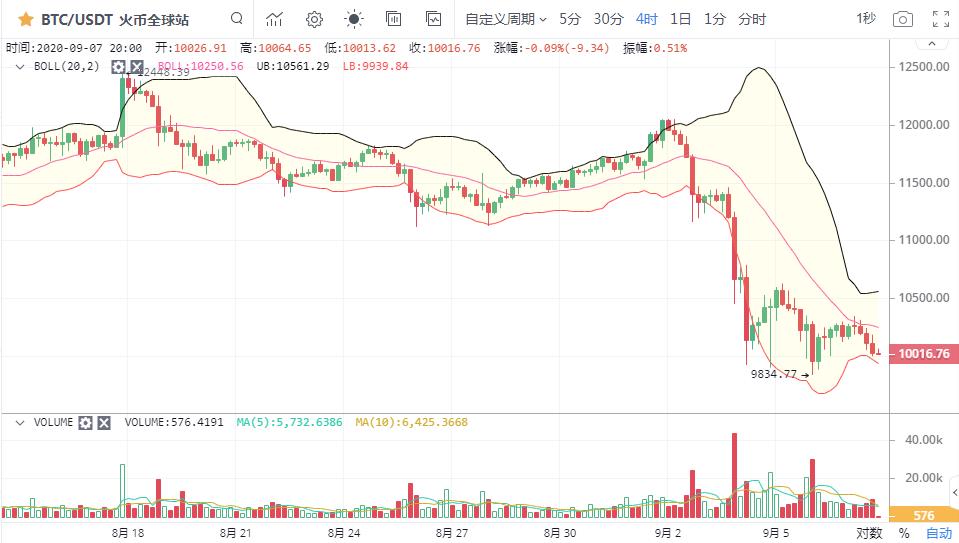Open VOLUME indicator settings gear

[85, 422]
